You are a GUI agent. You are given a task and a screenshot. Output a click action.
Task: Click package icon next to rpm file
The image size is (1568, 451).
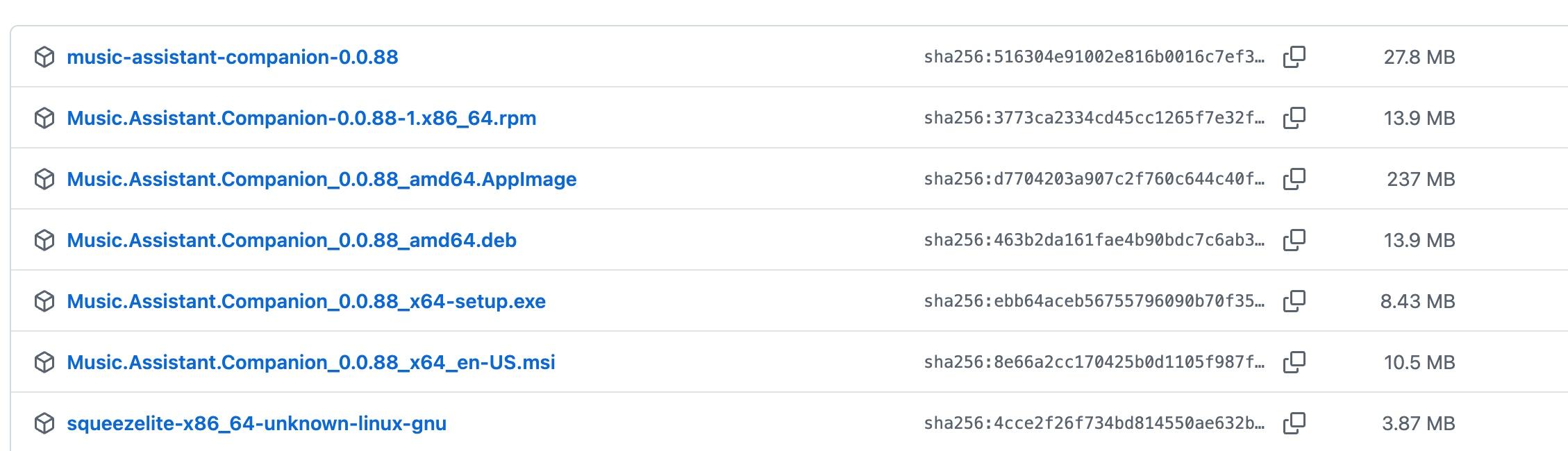(x=44, y=118)
